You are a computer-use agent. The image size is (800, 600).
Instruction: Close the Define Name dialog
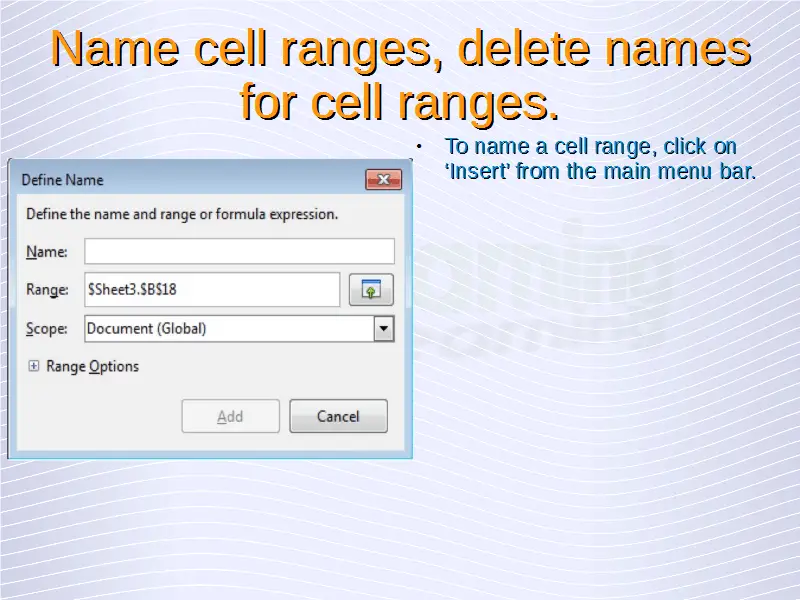click(x=383, y=180)
